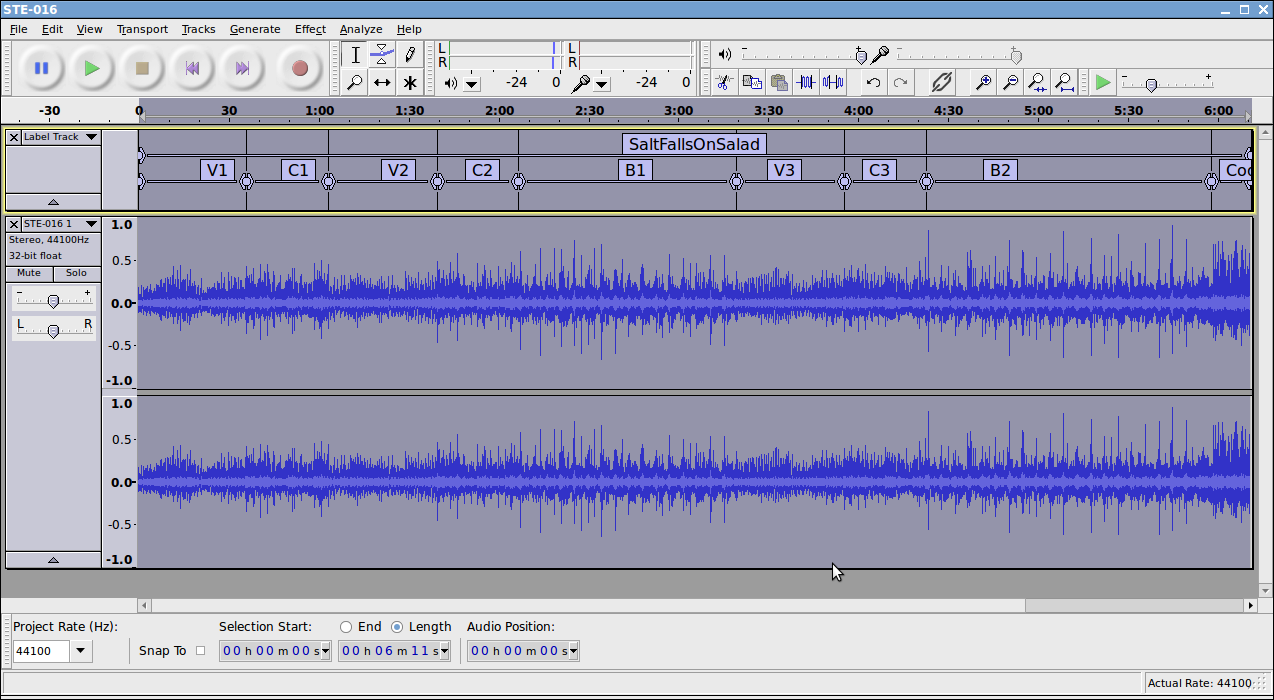
Task: Mute the STE-016 1 track
Action: (29, 273)
